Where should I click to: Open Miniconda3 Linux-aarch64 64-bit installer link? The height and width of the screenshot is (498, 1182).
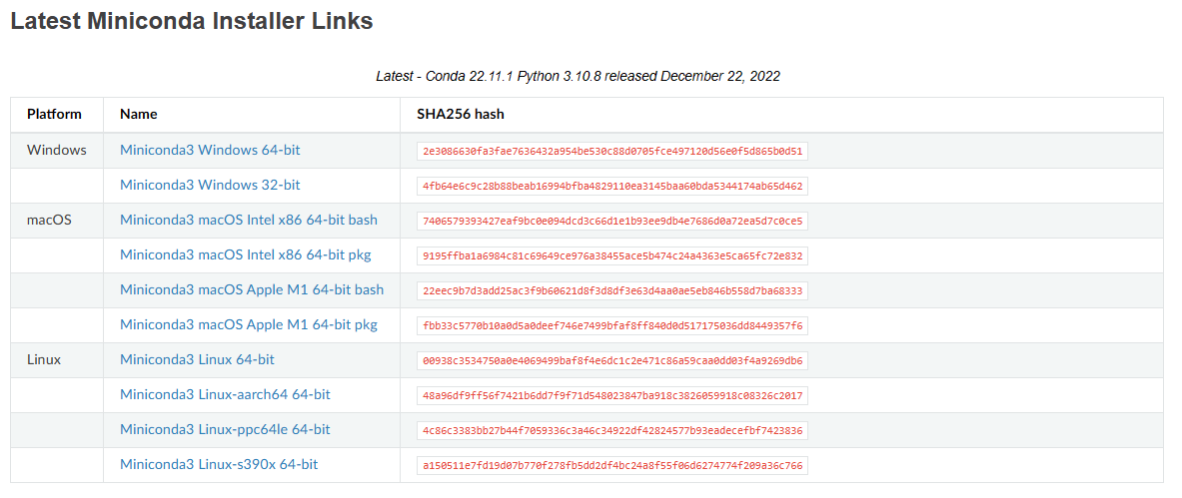click(x=225, y=394)
